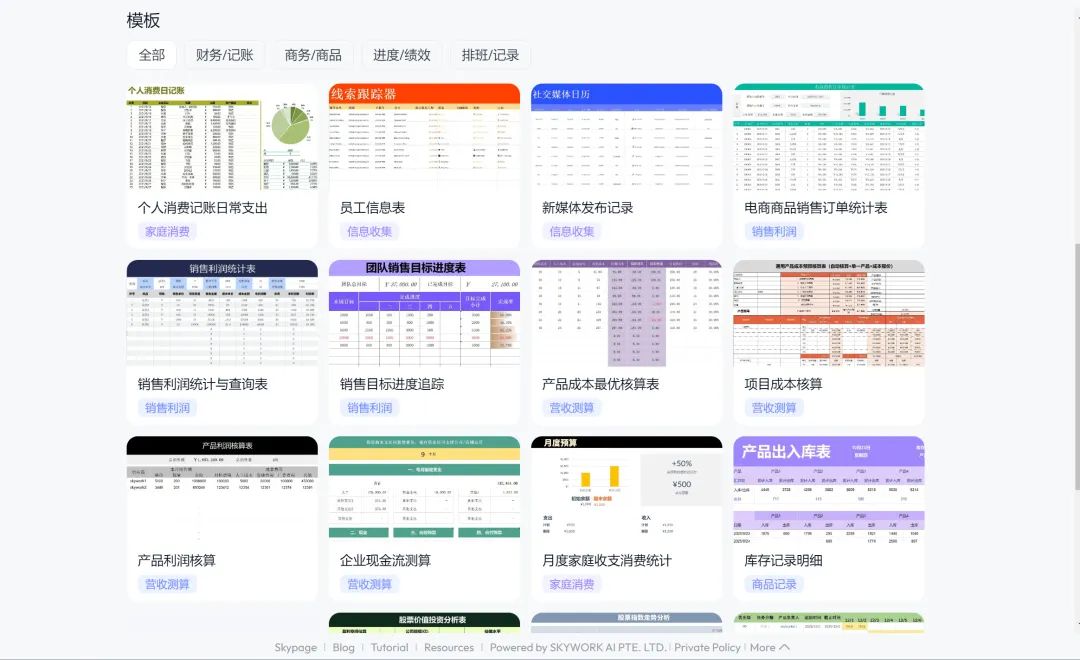Open the Skypage footer link
This screenshot has width=1080, height=660.
pyautogui.click(x=295, y=647)
